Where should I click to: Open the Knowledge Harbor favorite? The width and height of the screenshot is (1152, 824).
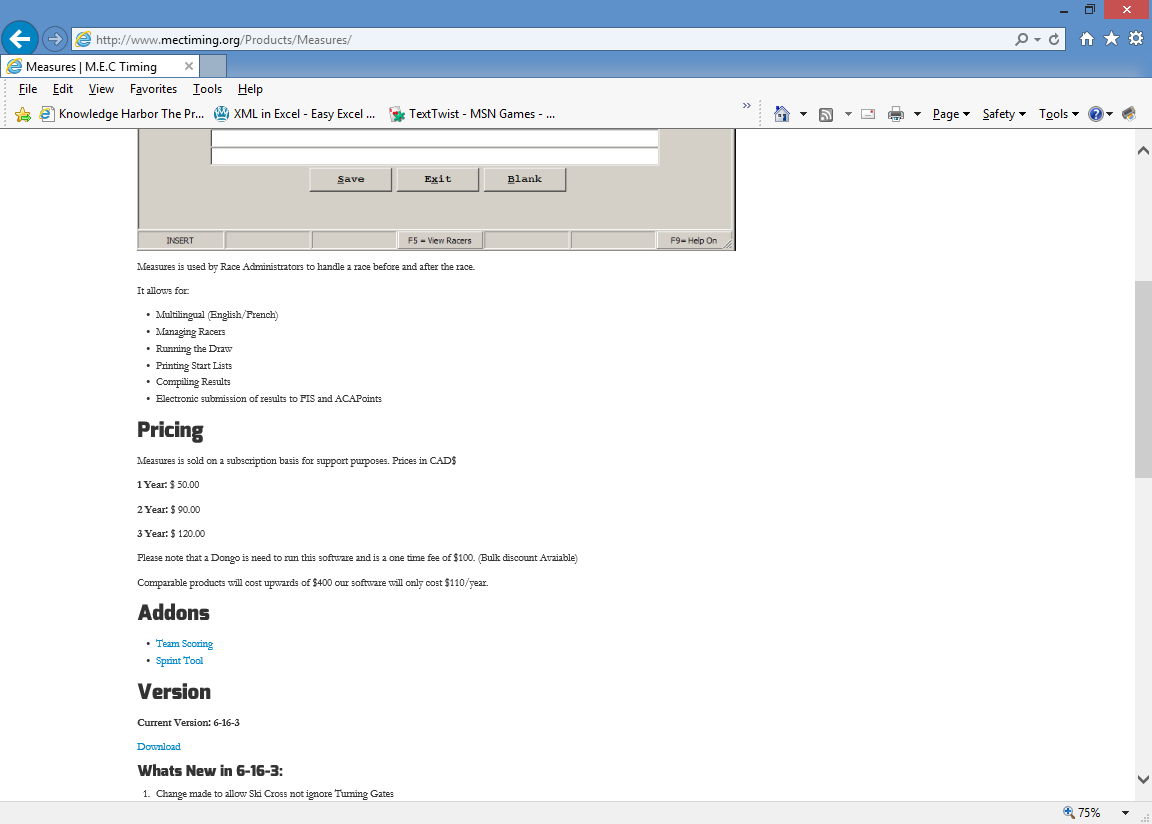click(122, 114)
